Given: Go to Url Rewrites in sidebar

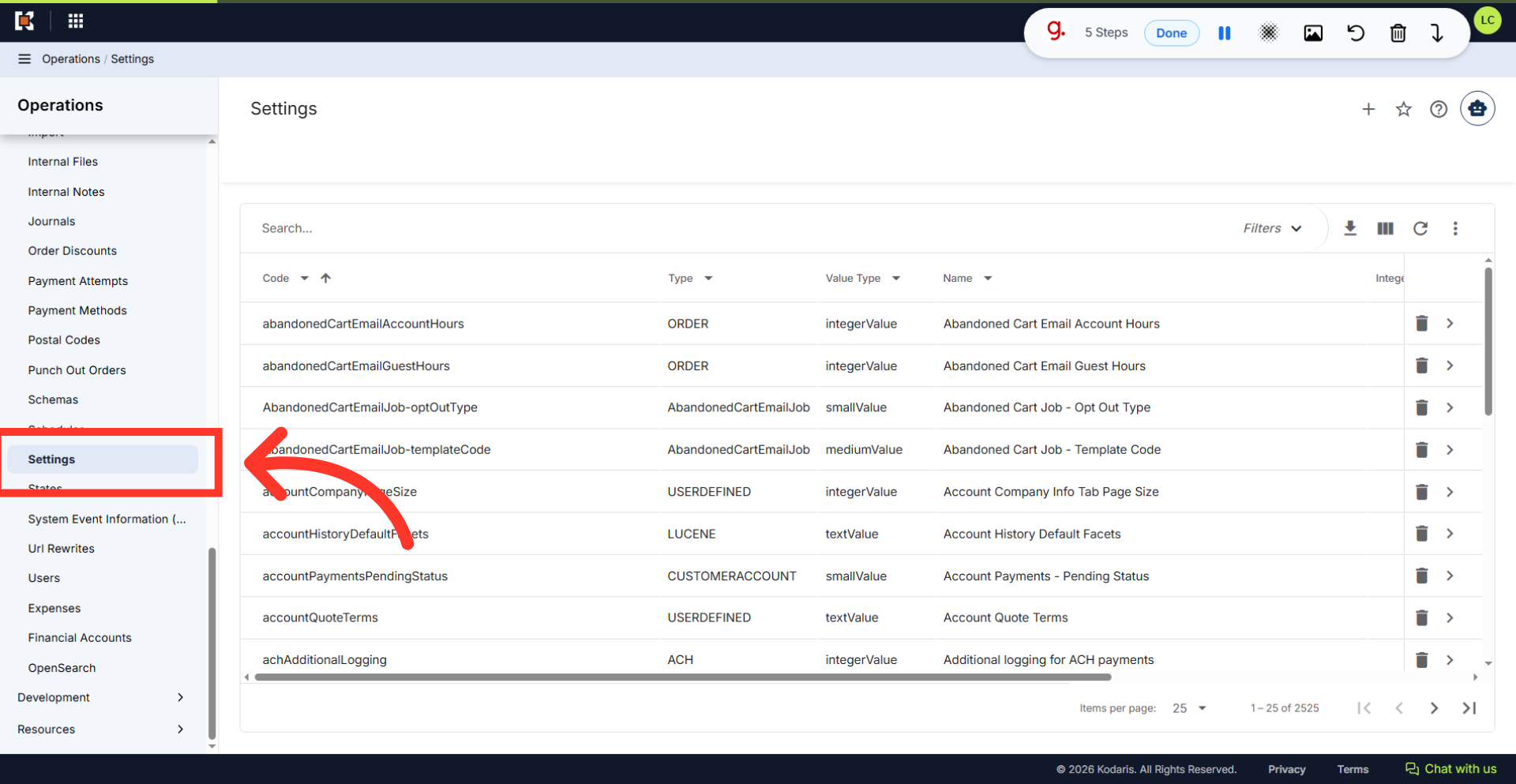Looking at the screenshot, I should pyautogui.click(x=62, y=549).
